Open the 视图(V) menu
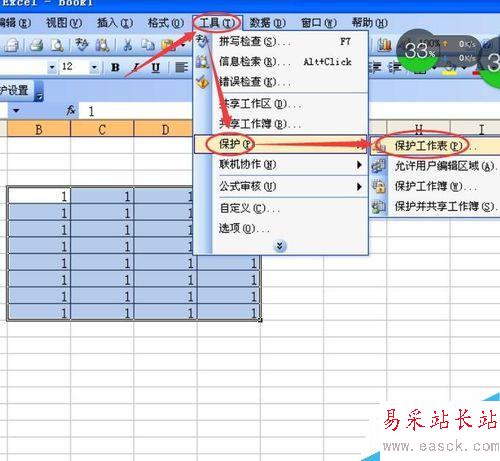This screenshot has height=461, width=500. tap(64, 23)
